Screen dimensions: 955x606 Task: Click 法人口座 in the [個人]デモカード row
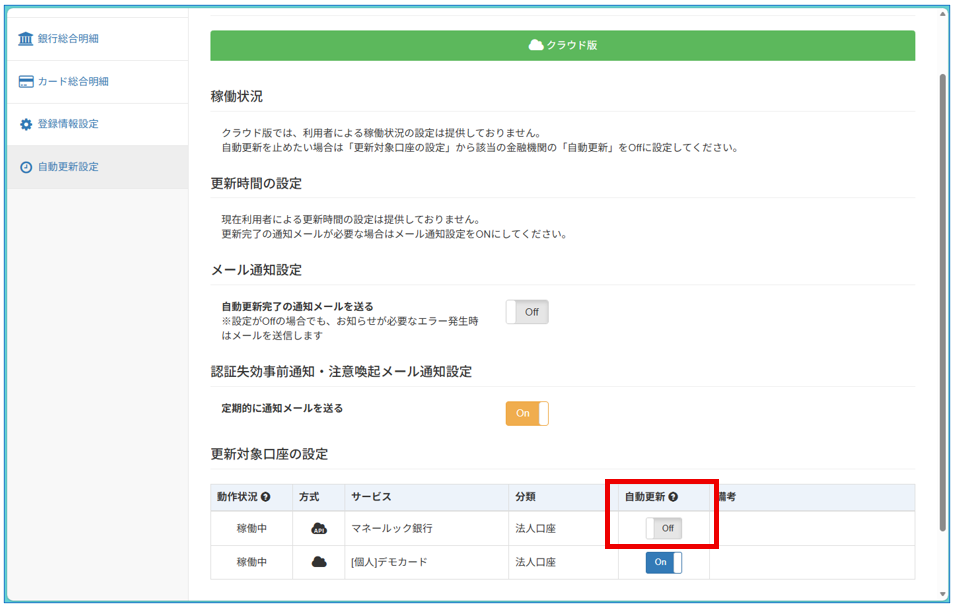(x=535, y=562)
